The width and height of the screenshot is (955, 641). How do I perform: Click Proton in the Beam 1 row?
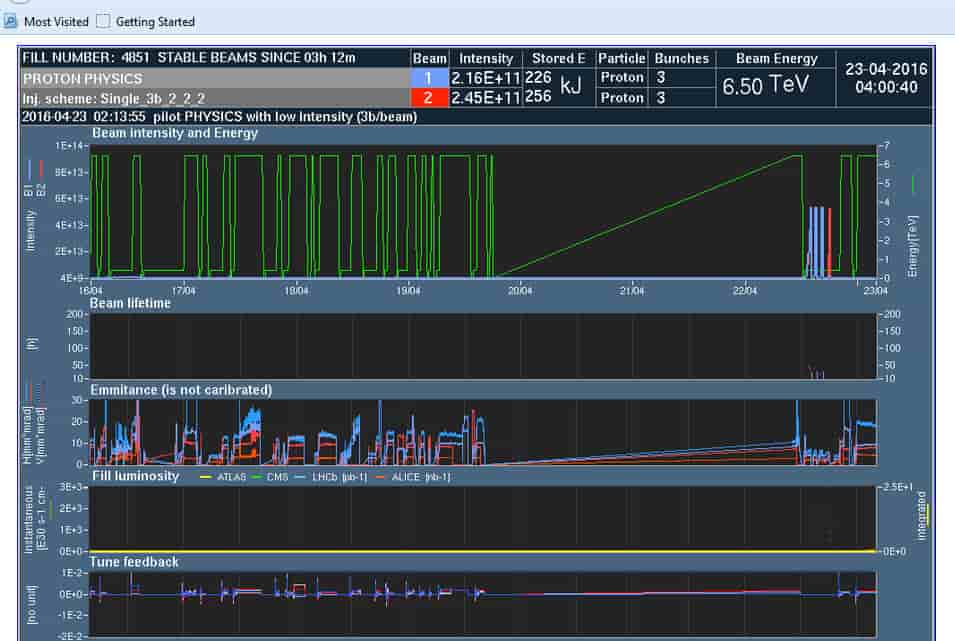pos(622,77)
